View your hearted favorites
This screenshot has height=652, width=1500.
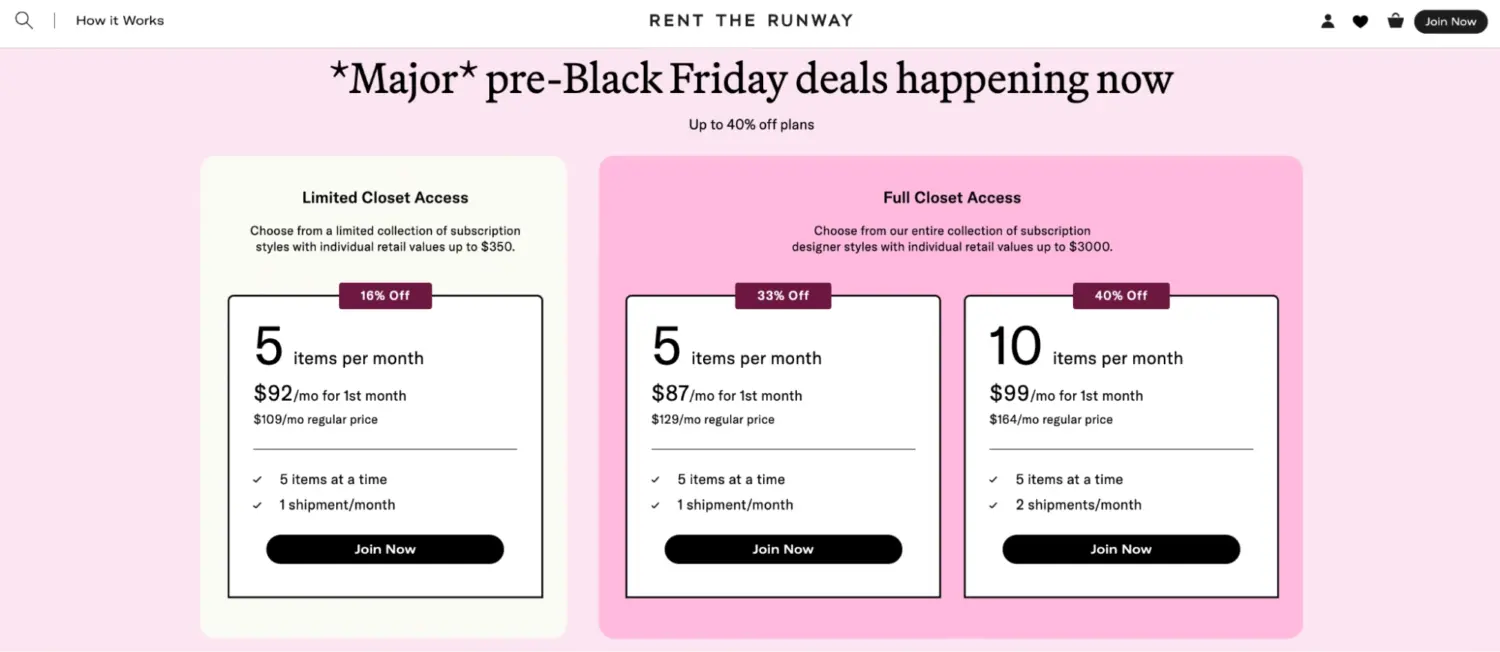[x=1360, y=20]
